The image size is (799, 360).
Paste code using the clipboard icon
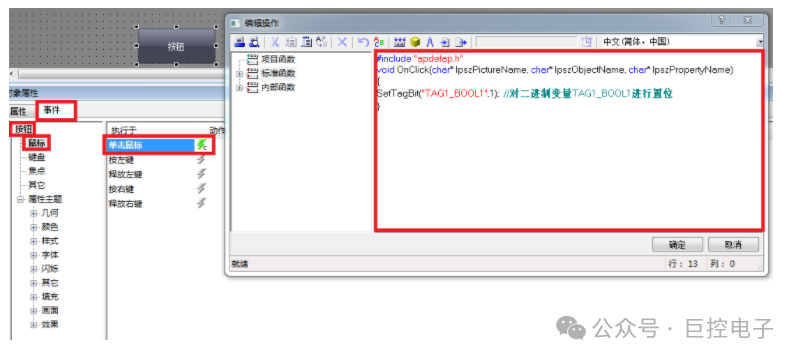click(x=306, y=42)
